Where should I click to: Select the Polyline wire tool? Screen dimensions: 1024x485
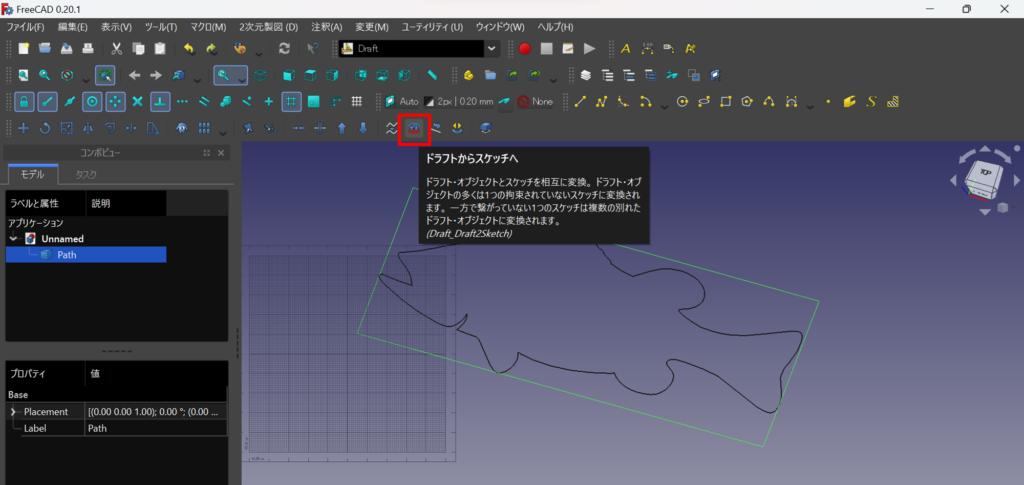(x=601, y=102)
